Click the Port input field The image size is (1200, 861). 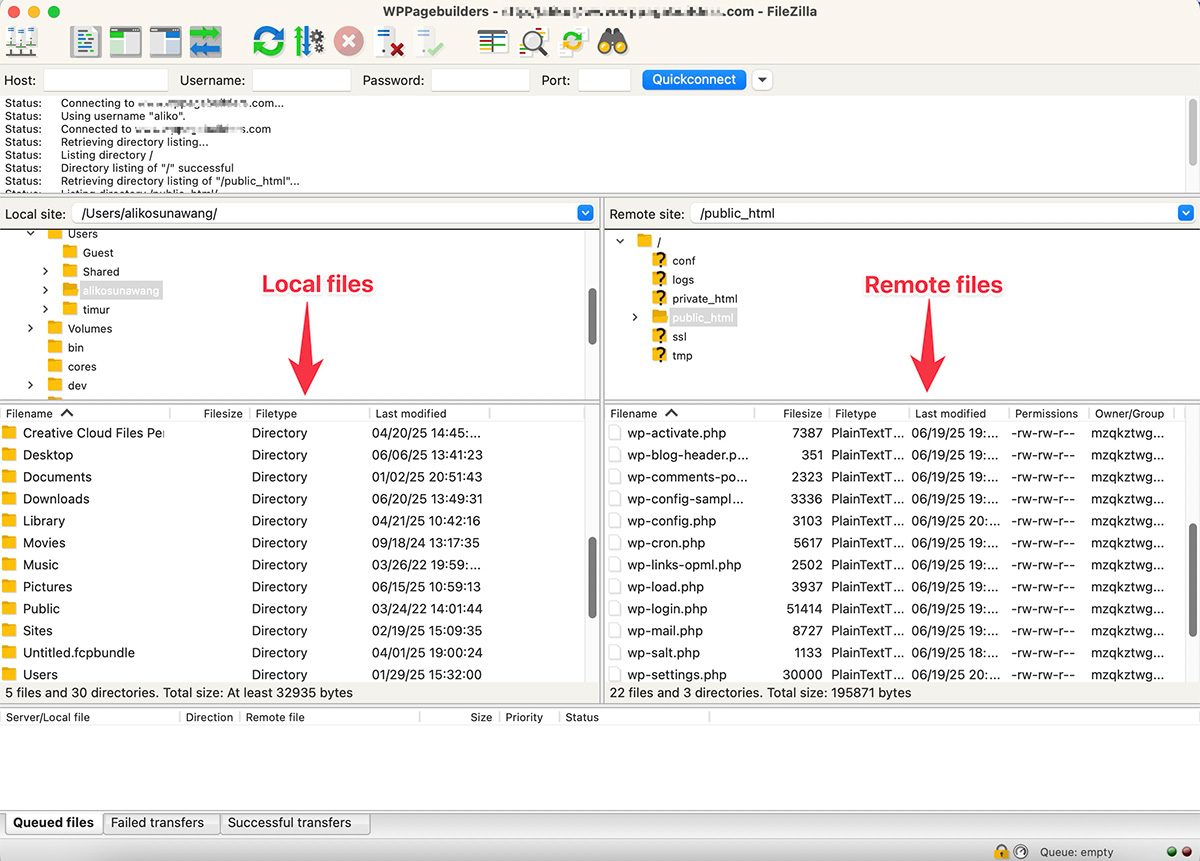[605, 80]
